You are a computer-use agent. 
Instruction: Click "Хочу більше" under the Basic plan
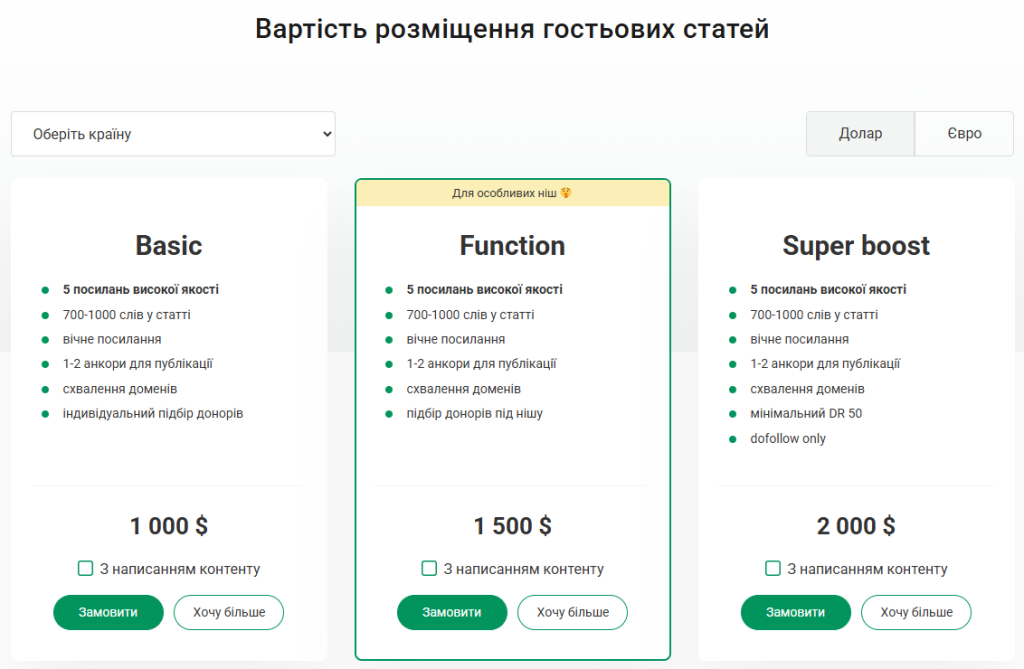(229, 612)
